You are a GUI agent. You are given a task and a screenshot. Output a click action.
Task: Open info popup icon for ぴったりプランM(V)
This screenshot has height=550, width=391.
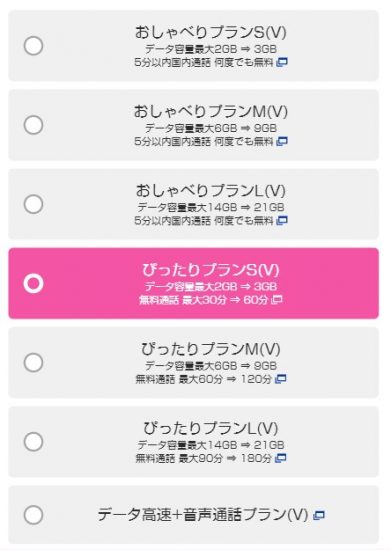point(281,379)
